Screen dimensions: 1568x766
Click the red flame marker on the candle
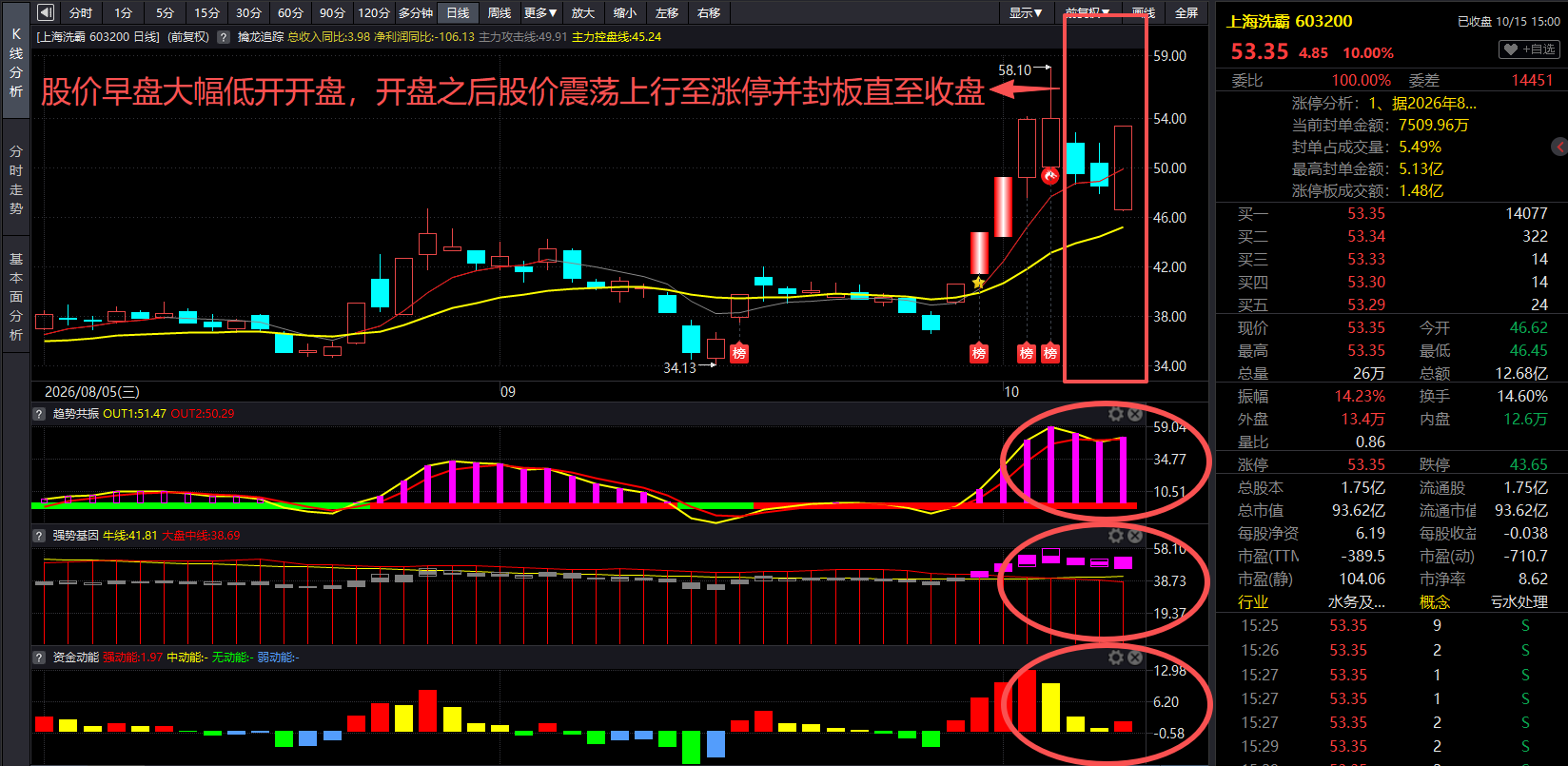click(x=1050, y=176)
